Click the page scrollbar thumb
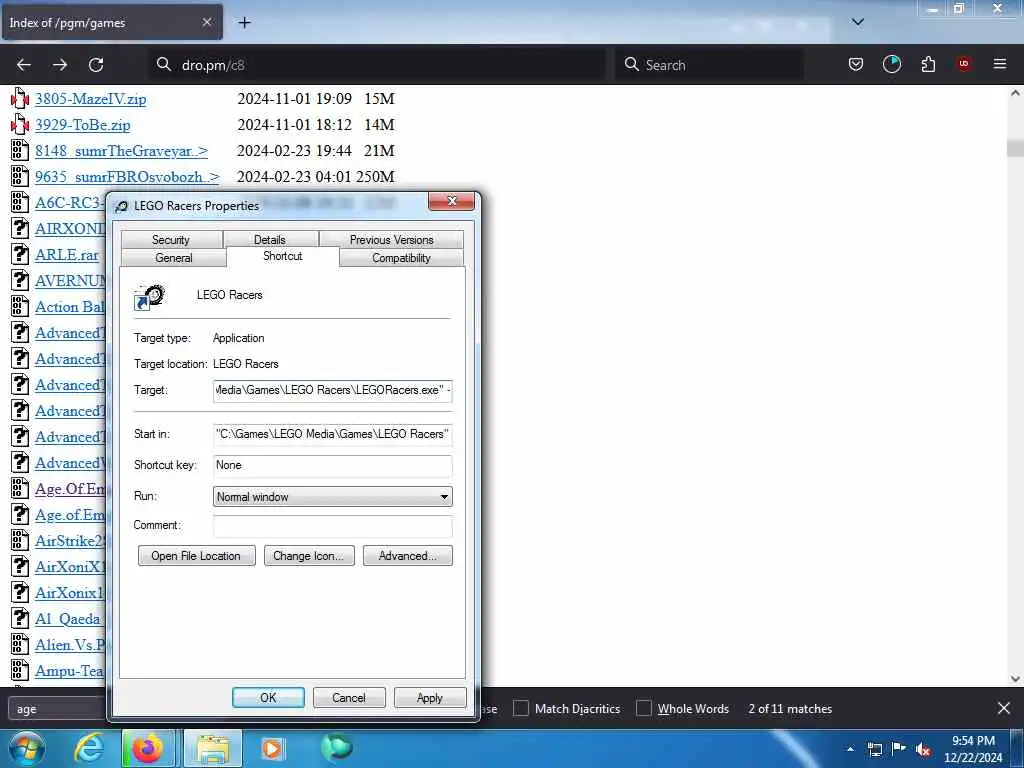1024x768 pixels. point(1015,148)
